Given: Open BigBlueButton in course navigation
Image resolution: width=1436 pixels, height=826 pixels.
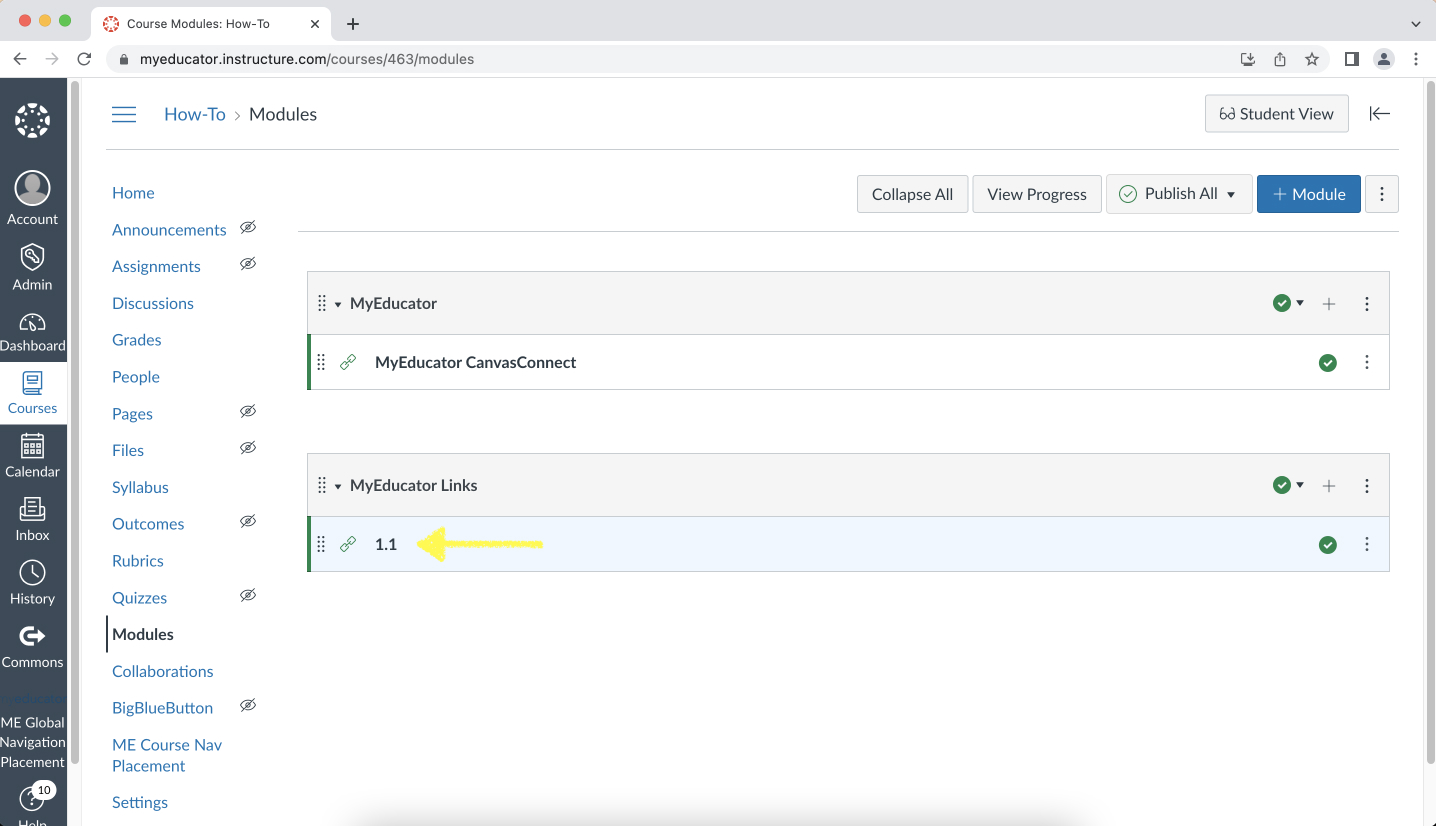Looking at the screenshot, I should [162, 708].
